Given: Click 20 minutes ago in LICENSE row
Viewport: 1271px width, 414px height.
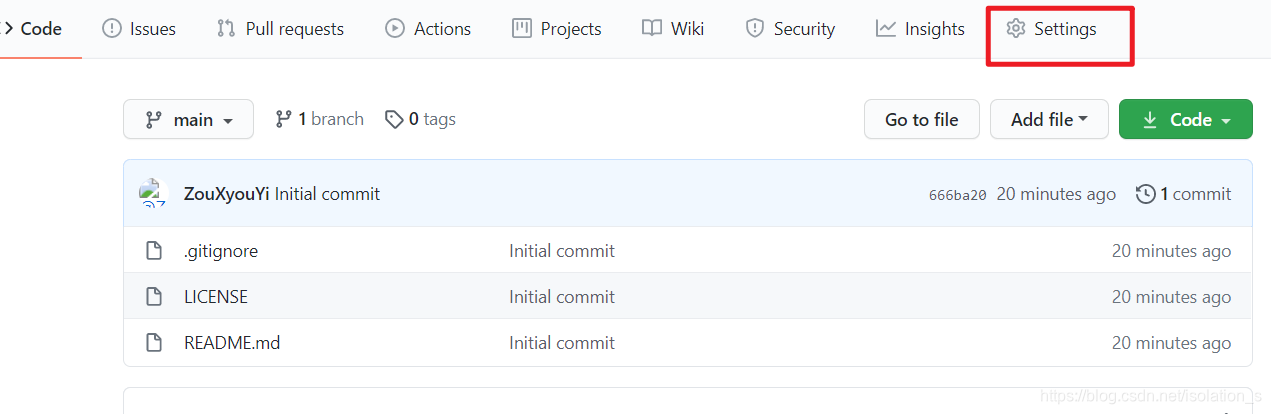Looking at the screenshot, I should (1172, 297).
